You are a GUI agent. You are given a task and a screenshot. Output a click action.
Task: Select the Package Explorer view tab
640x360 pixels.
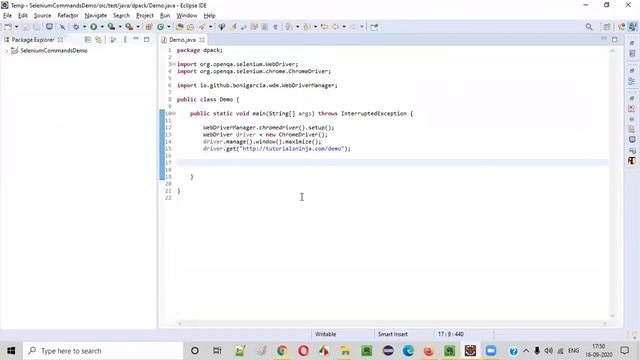33,40
